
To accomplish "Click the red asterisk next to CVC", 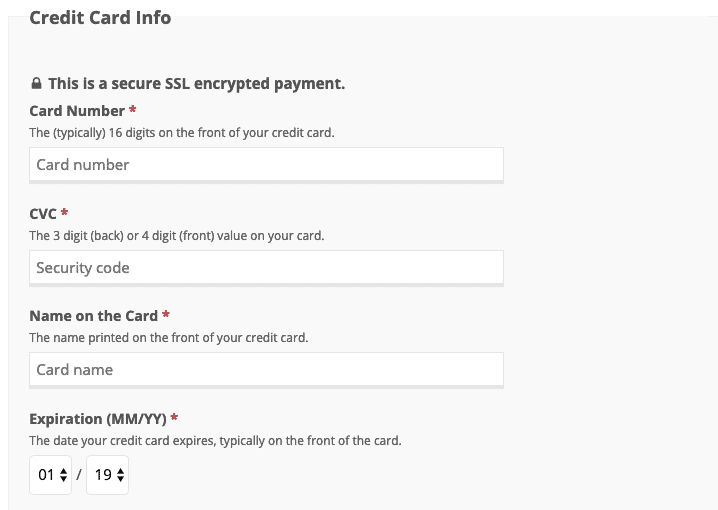I will click(64, 212).
